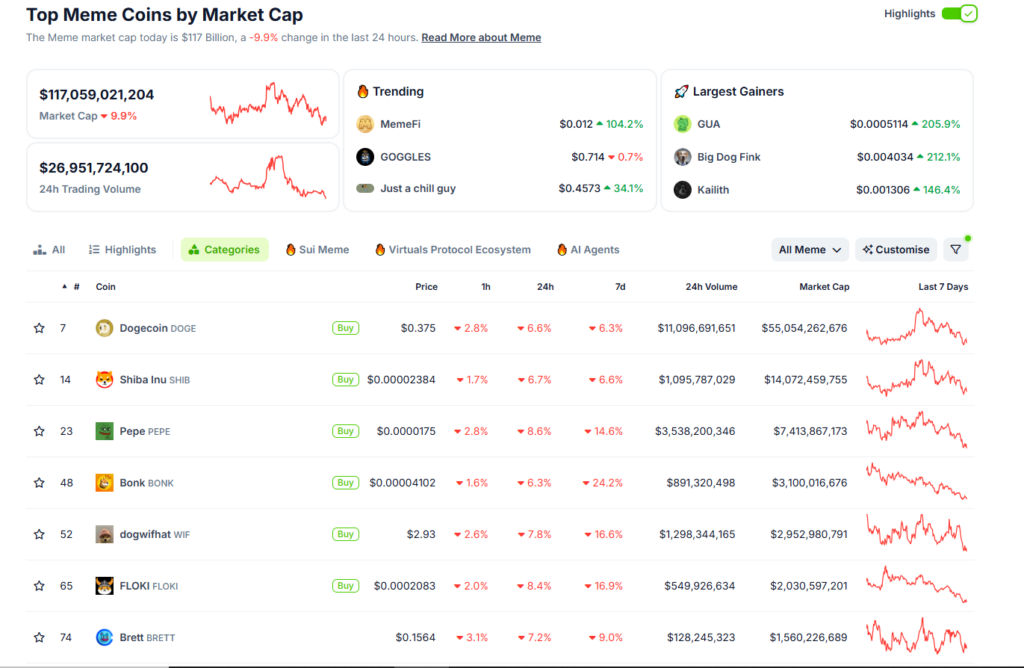Toggle the Highlights switch off
The image size is (1024, 668).
click(959, 14)
